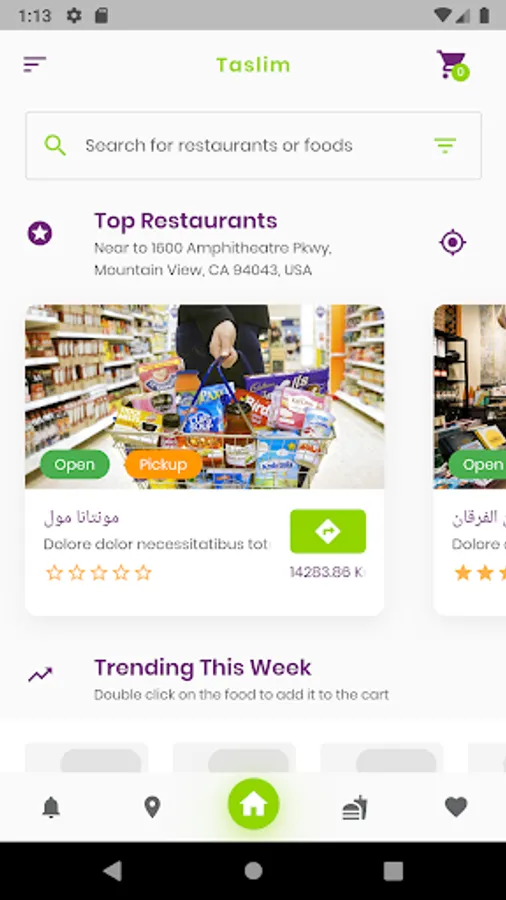Open the map pin tab
Viewport: 506px width, 900px height.
[x=152, y=808]
